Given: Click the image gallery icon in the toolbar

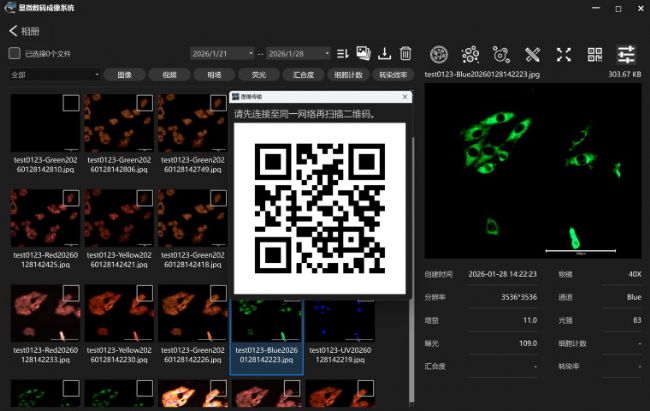Looking at the screenshot, I should pyautogui.click(x=363, y=53).
